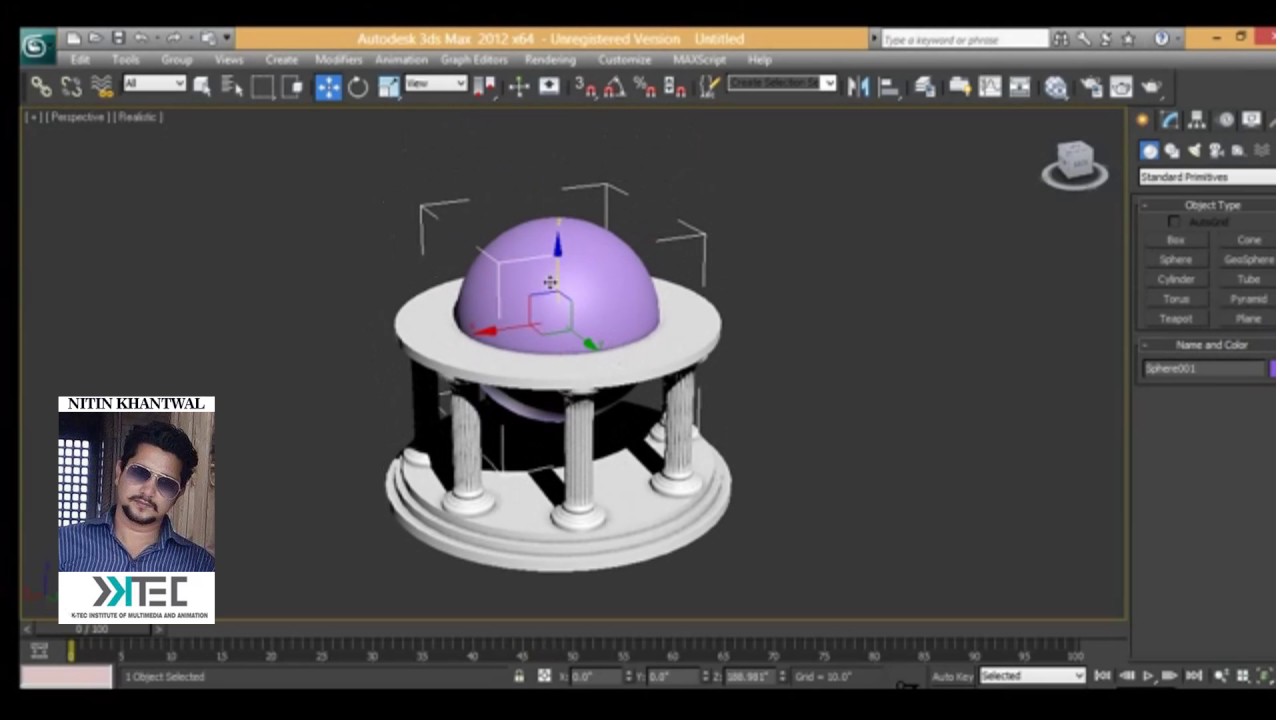This screenshot has height=720, width=1280.
Task: Activate the Select and Rotate tool
Action: point(358,87)
